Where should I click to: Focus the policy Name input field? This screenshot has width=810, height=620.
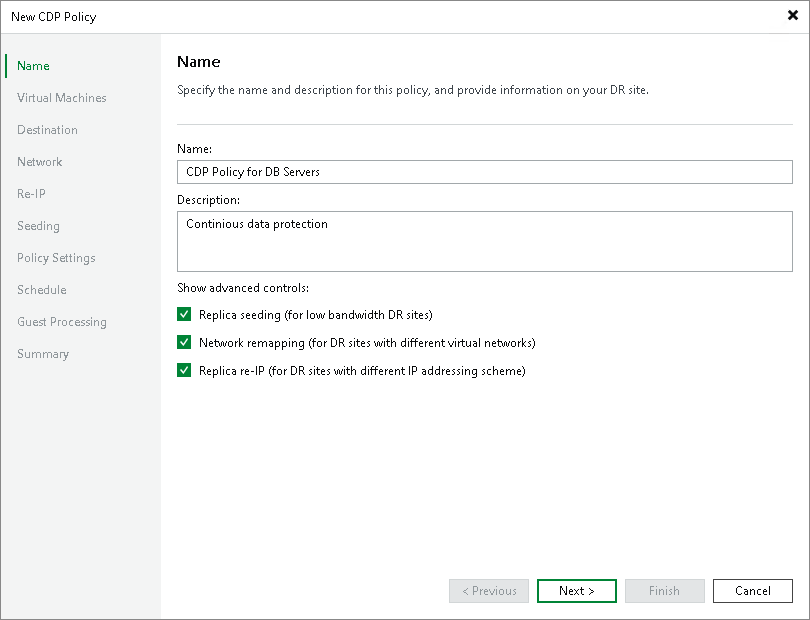point(485,172)
